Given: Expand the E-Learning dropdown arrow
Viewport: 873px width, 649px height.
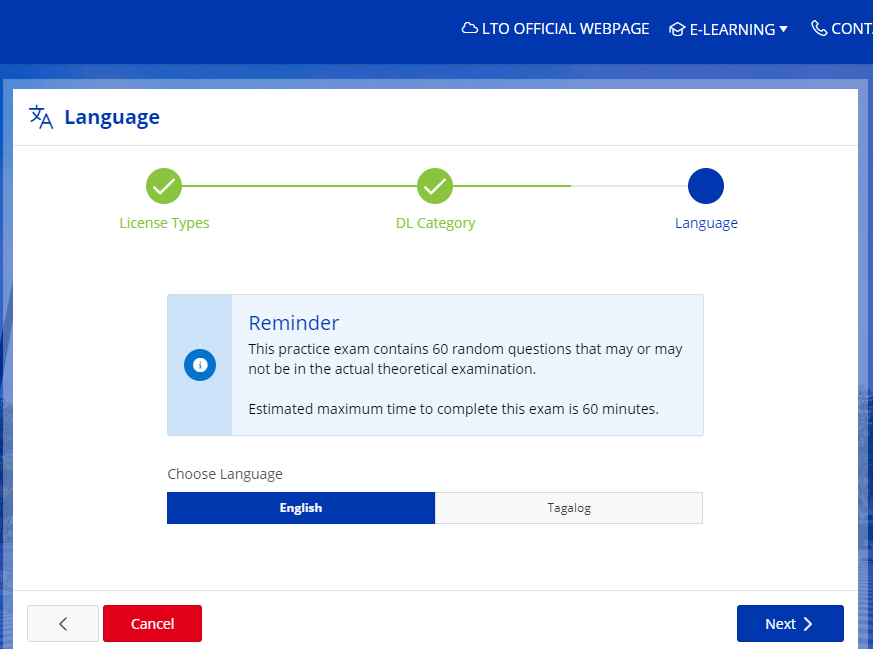Looking at the screenshot, I should point(783,29).
